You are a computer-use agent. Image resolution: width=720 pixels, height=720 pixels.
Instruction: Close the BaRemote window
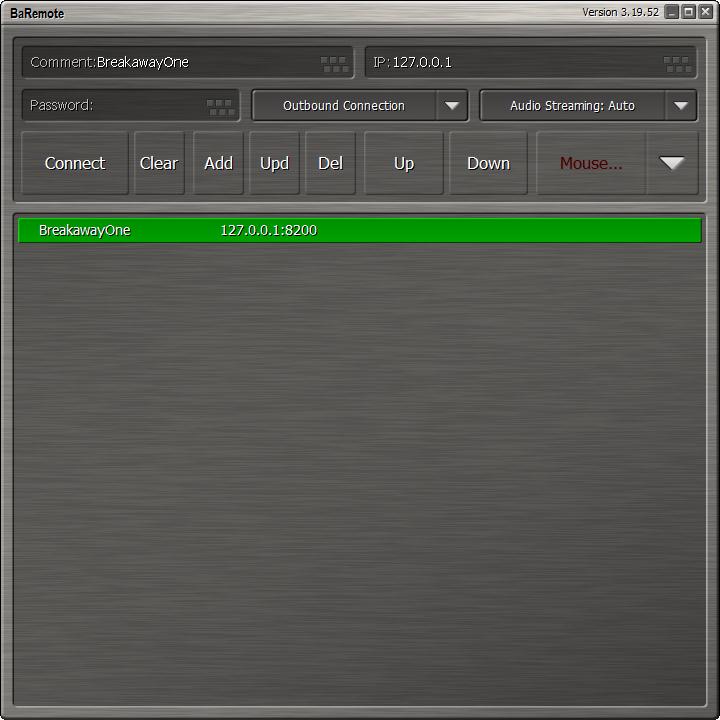pyautogui.click(x=706, y=12)
